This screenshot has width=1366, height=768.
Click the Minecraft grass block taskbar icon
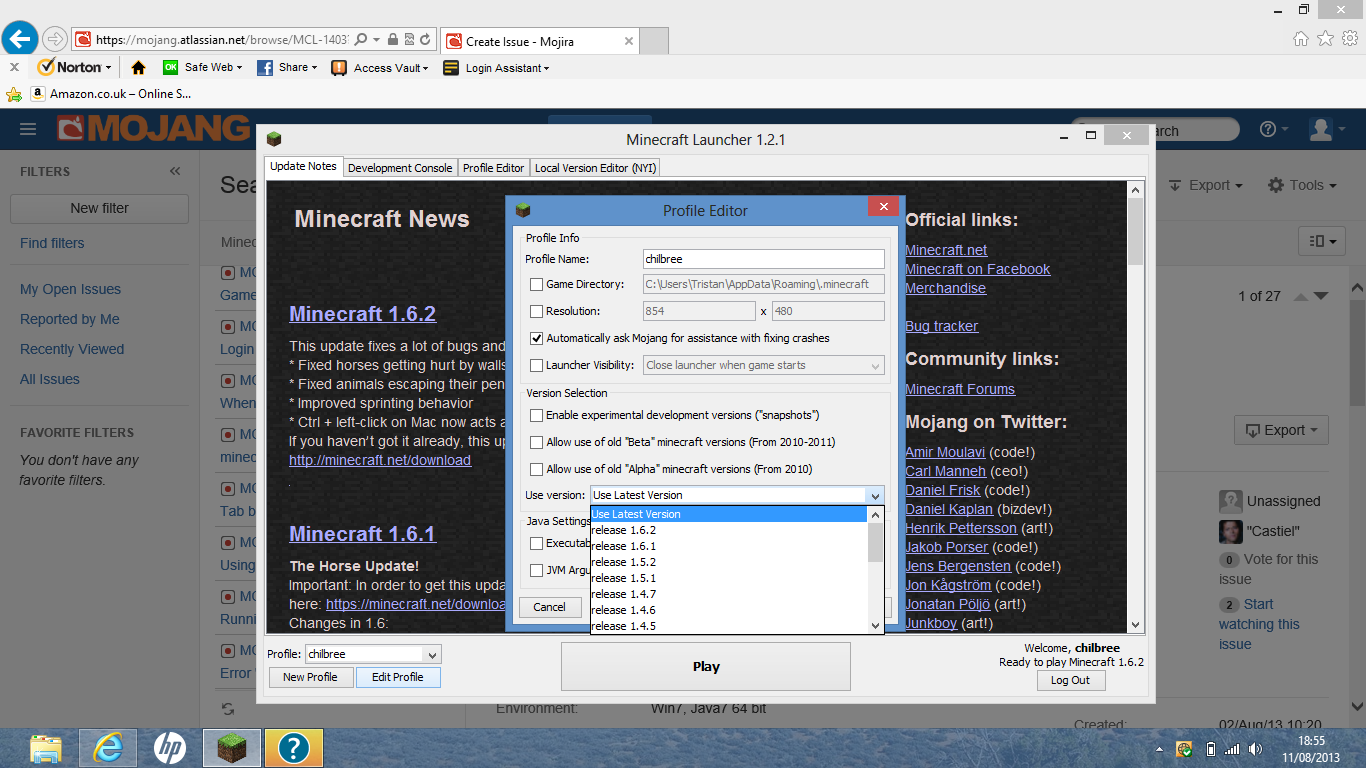[x=232, y=747]
